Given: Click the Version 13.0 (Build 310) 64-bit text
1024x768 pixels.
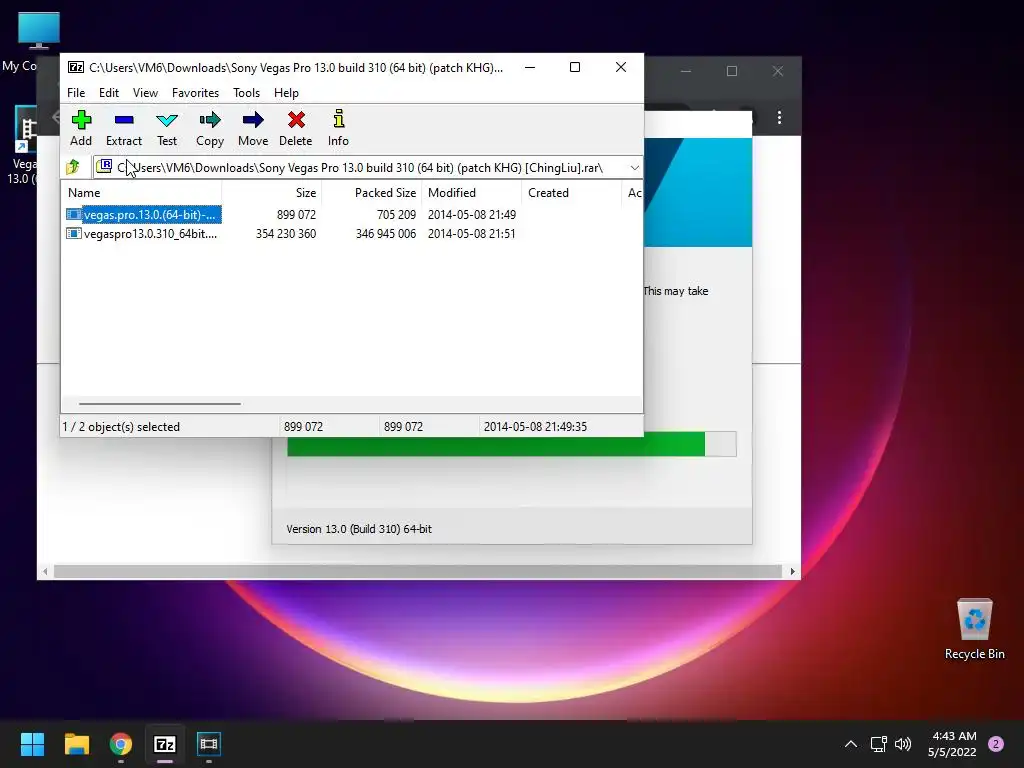Looking at the screenshot, I should (359, 529).
